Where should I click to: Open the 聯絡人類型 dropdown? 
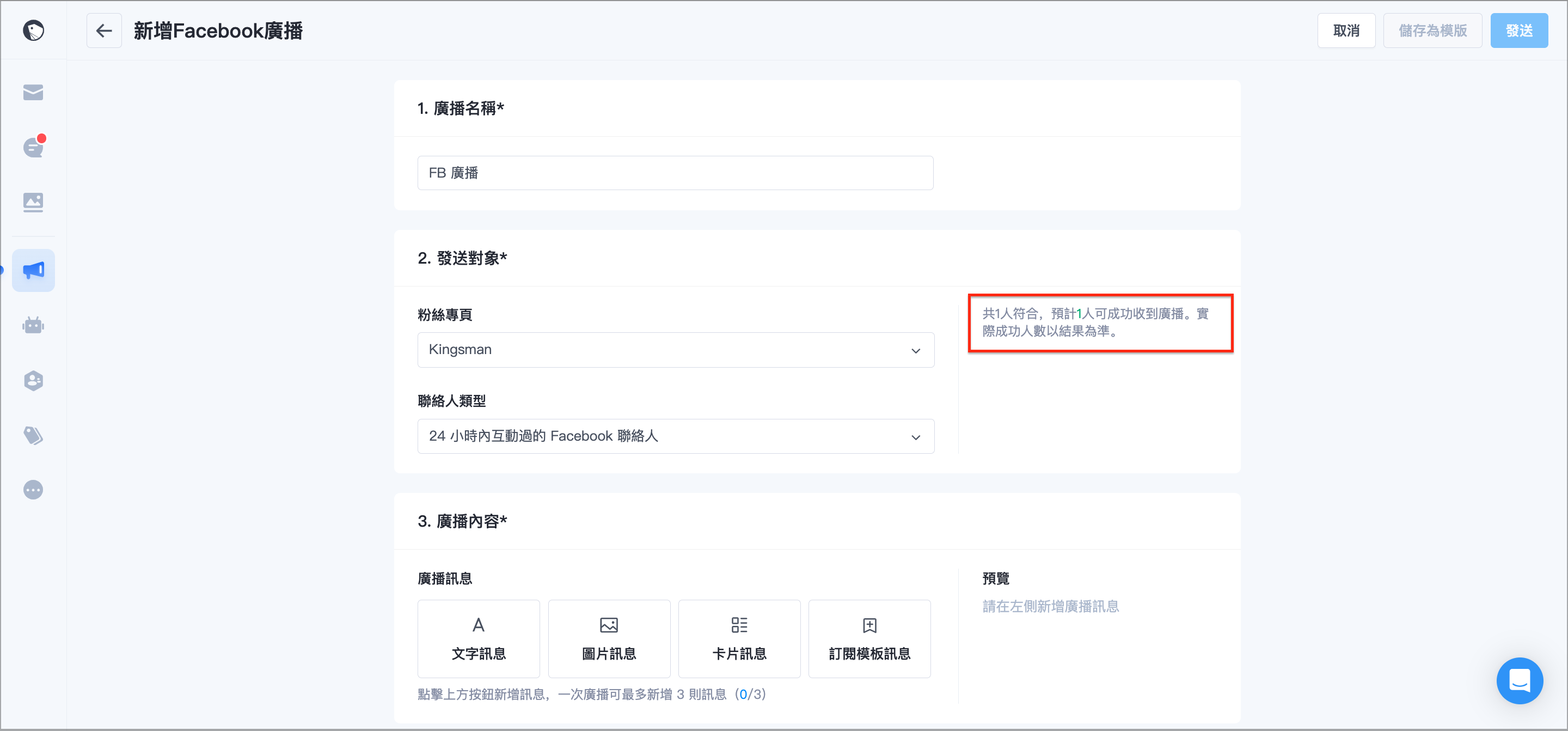click(676, 436)
